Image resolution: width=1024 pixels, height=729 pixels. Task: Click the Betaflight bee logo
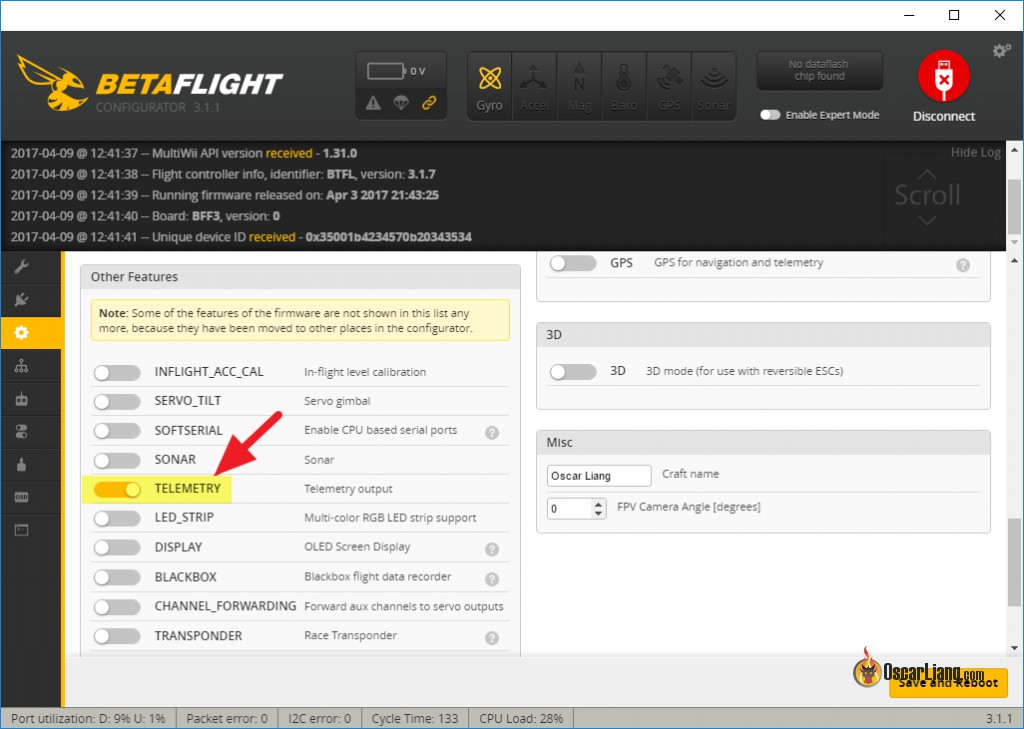pyautogui.click(x=52, y=83)
